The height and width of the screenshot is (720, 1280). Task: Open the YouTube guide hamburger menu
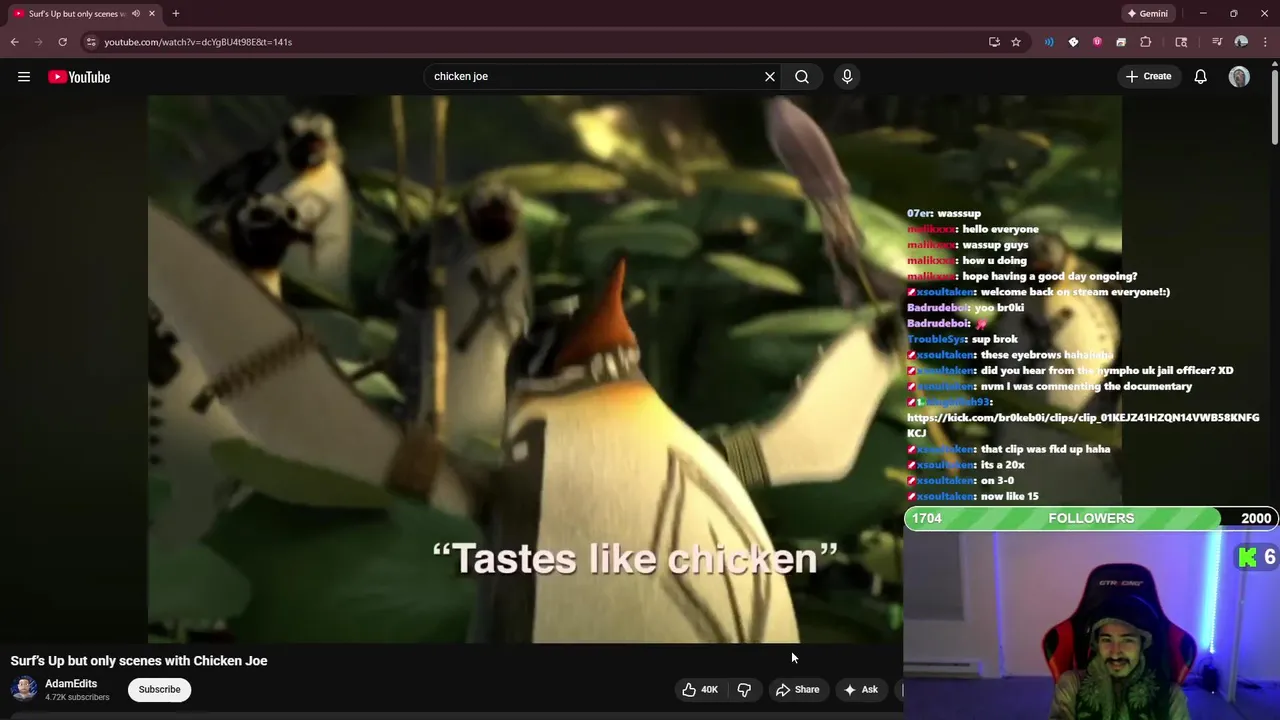point(24,77)
